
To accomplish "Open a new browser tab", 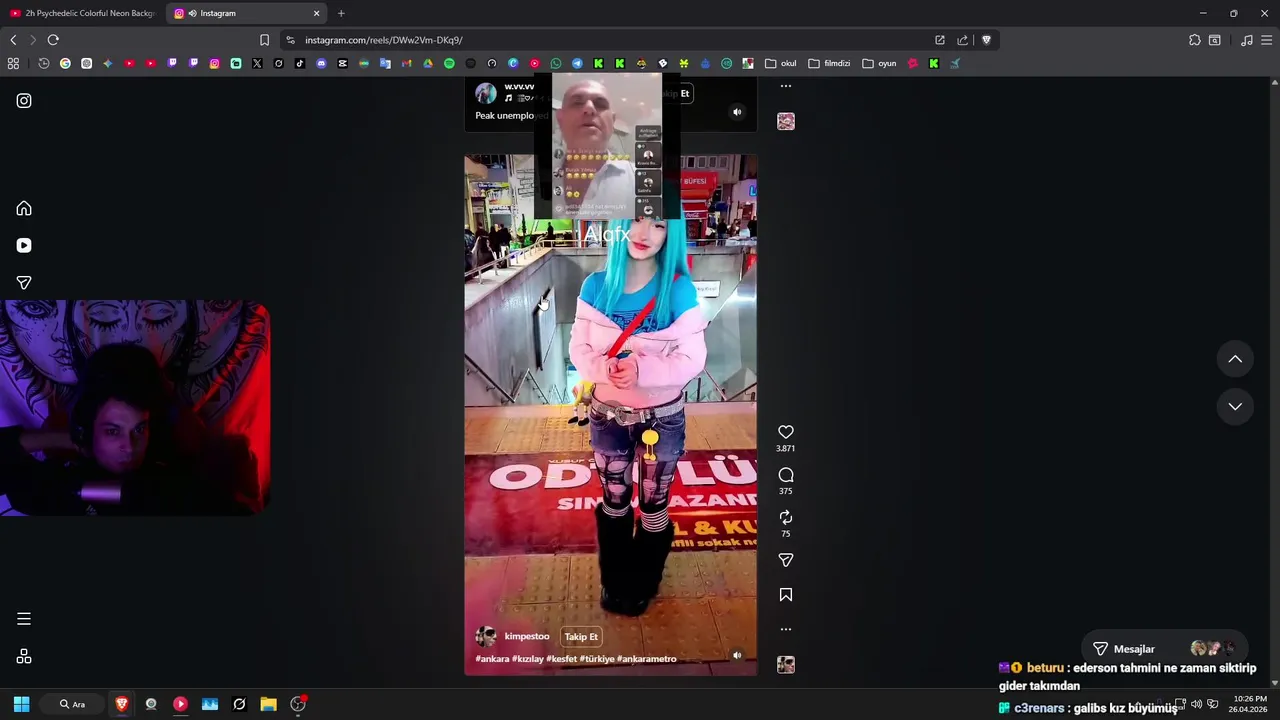I will (341, 13).
